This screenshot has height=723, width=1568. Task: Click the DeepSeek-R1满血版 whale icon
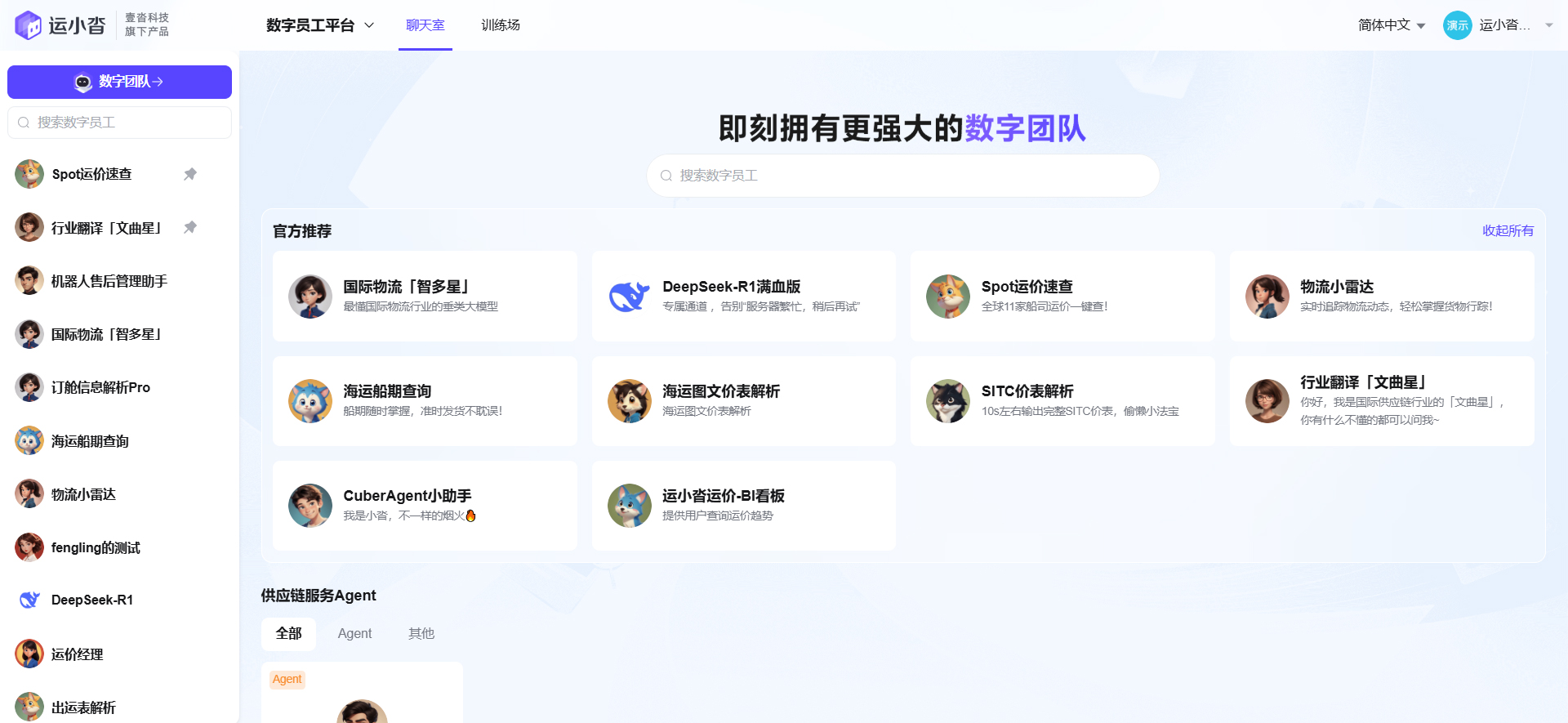pos(629,297)
